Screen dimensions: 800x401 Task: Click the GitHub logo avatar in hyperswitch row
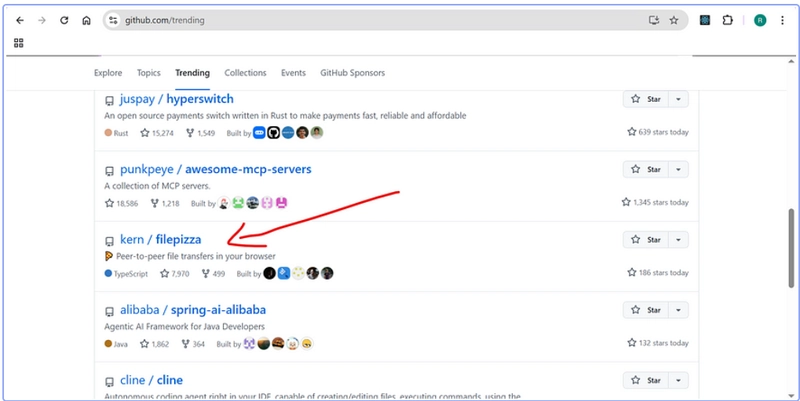273,133
